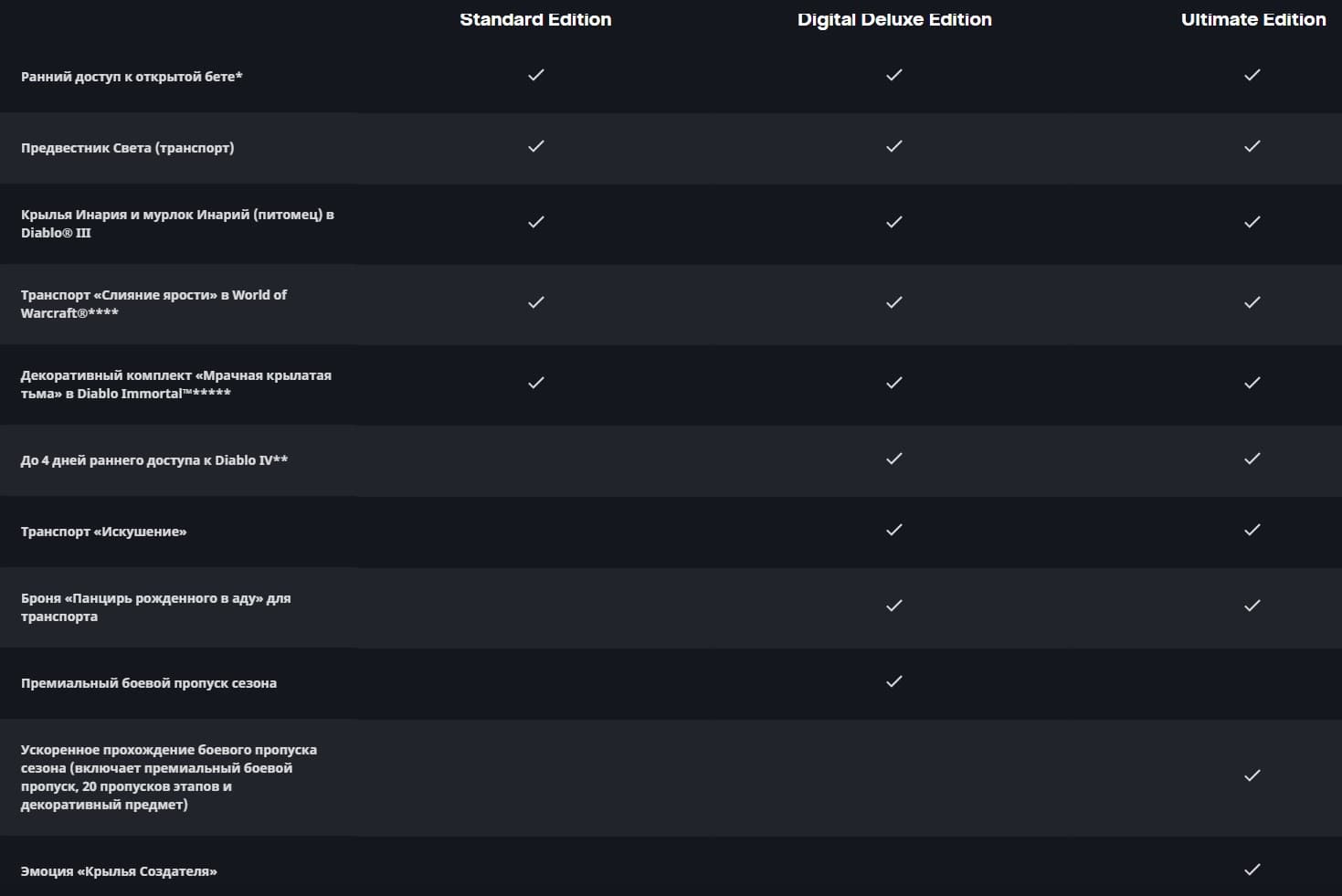Click the "Предвестник Света (транспорт)" row label
Viewport: 1342px width, 896px height.
[x=127, y=148]
